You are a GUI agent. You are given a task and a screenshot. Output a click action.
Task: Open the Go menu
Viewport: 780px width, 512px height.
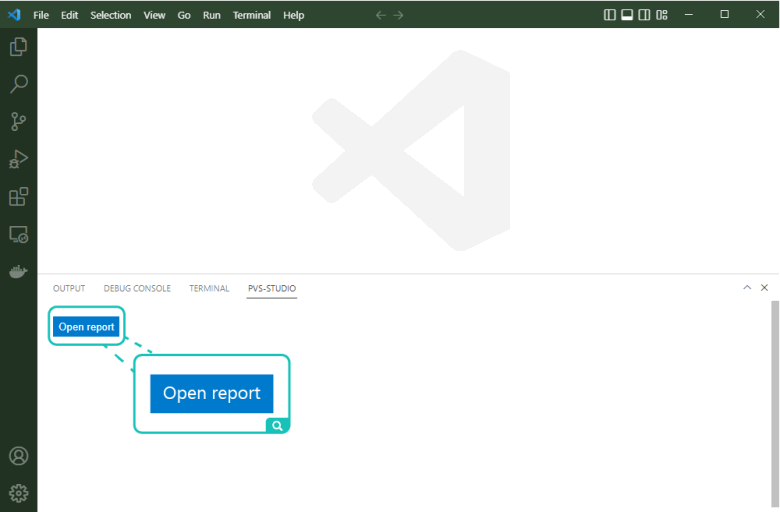coord(184,15)
